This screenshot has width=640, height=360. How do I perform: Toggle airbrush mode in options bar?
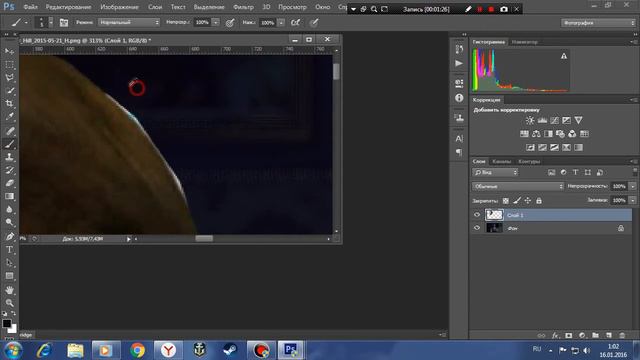[296, 23]
